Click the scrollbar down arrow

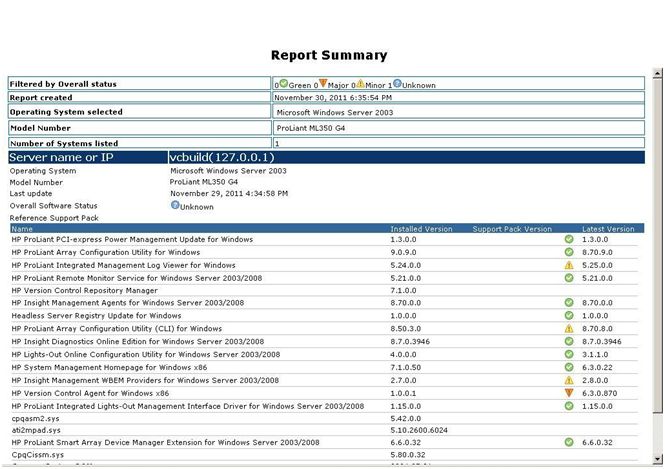657,459
